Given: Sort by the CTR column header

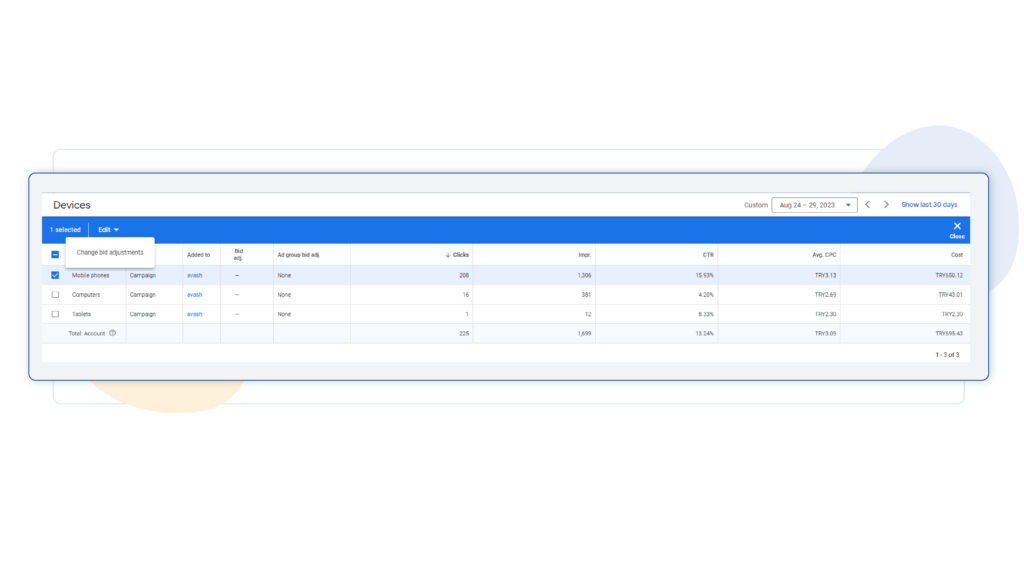Looking at the screenshot, I should coord(708,255).
